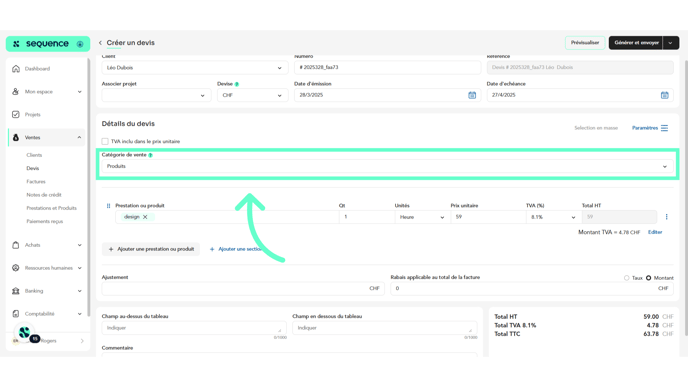Select the Taux radio button
The height and width of the screenshot is (387, 688).
[626, 278]
